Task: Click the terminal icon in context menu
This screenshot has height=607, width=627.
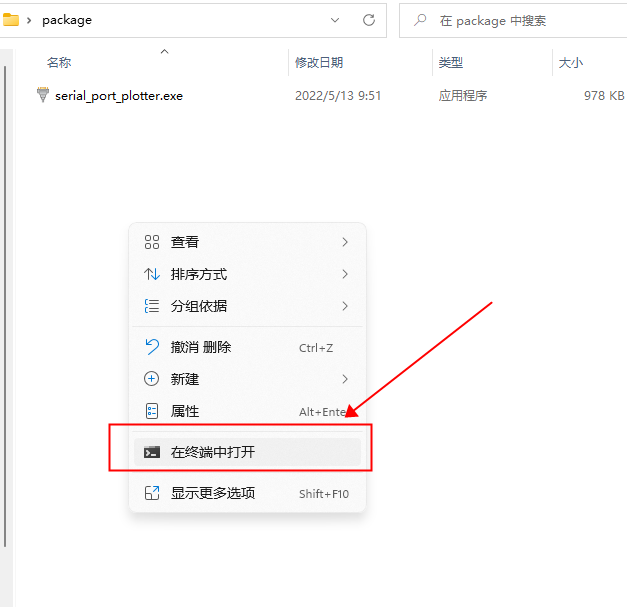Action: coord(152,452)
